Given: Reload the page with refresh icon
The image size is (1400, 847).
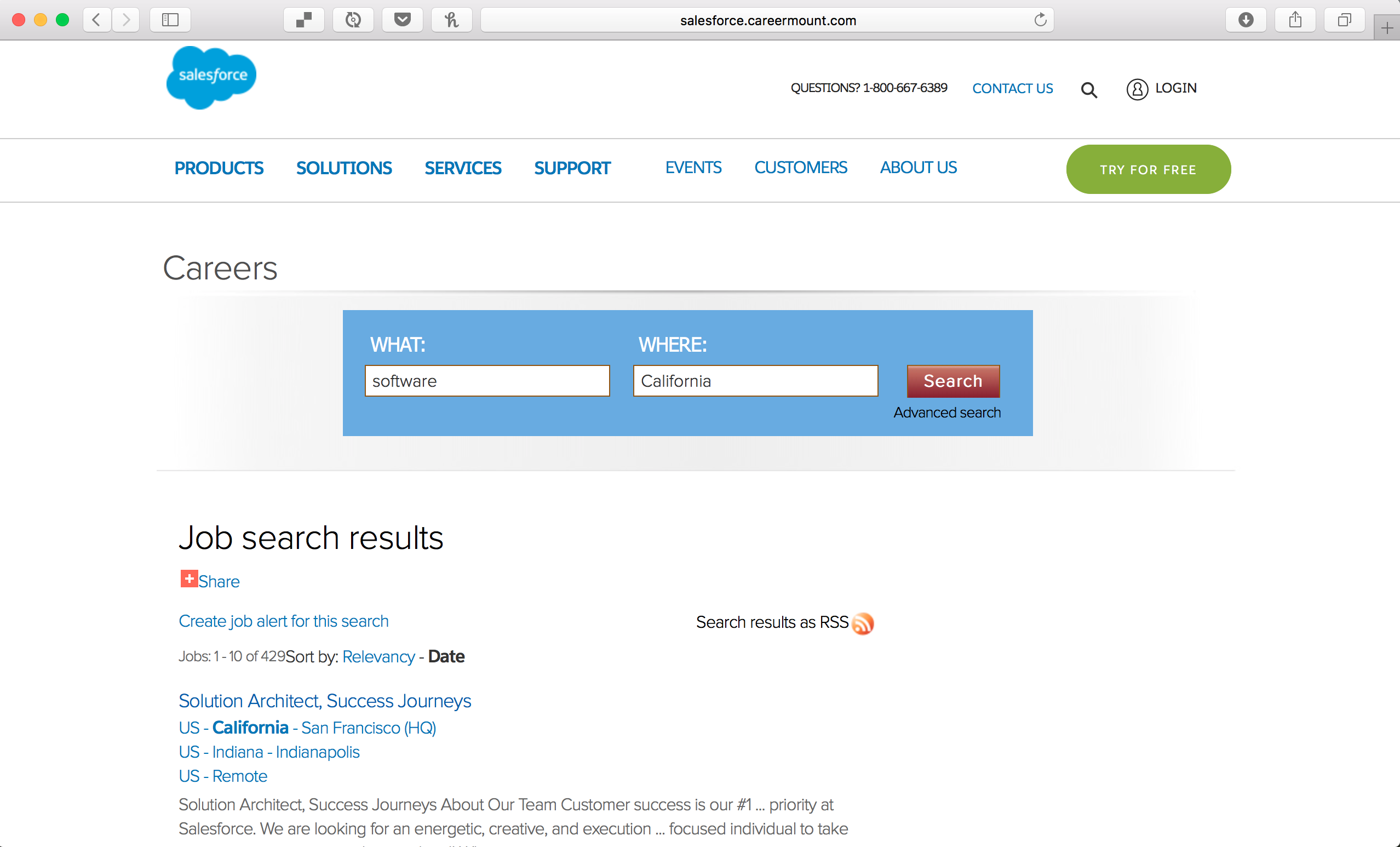Looking at the screenshot, I should (1040, 20).
